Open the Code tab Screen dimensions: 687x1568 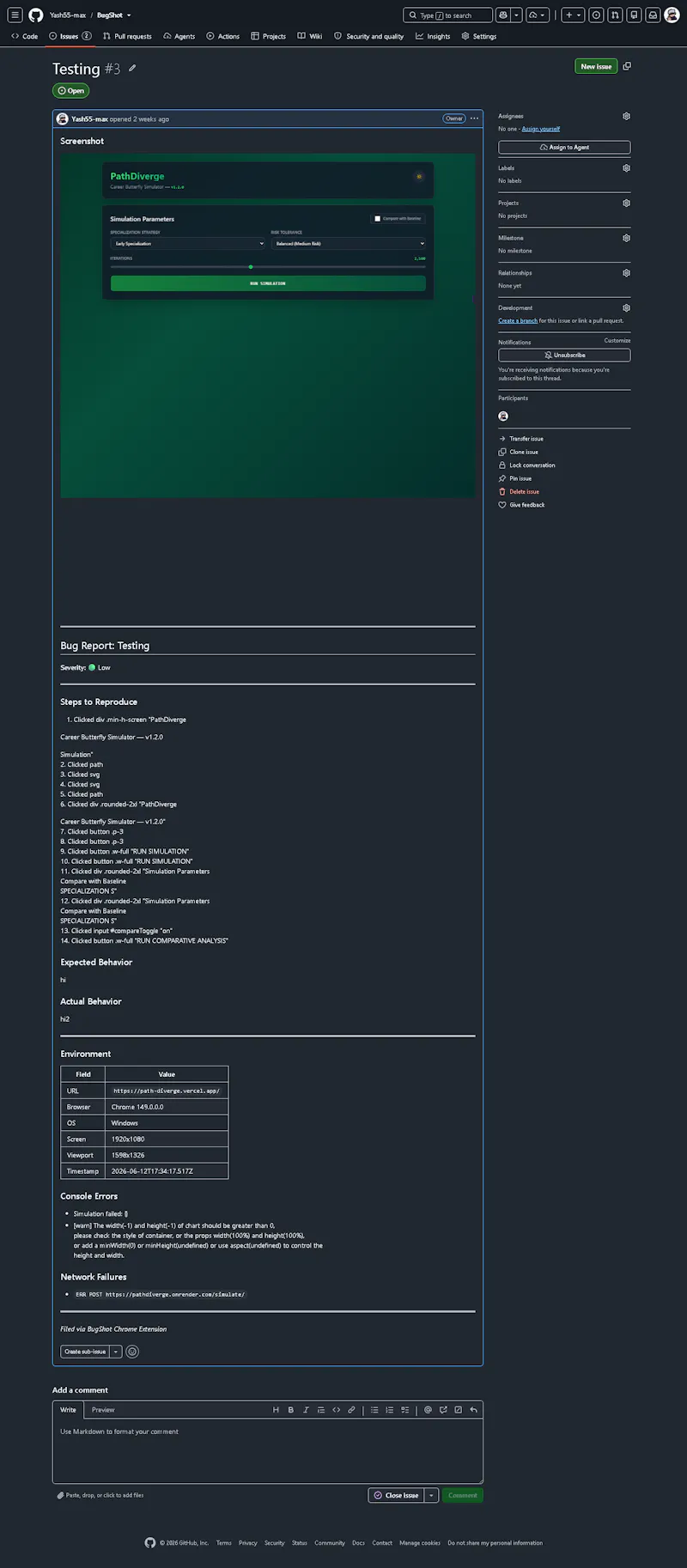[x=25, y=36]
